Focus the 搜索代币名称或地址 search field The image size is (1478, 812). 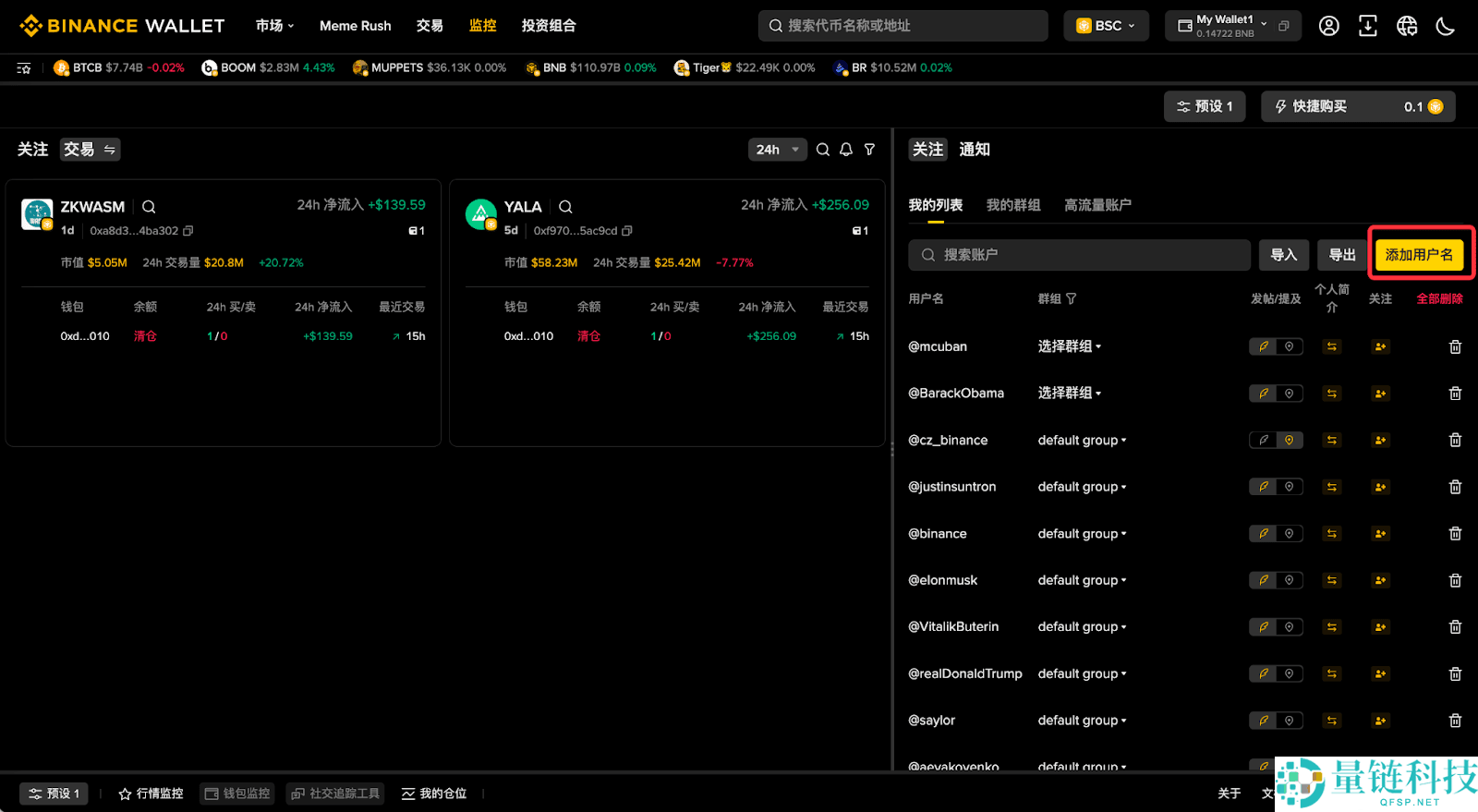click(x=903, y=26)
